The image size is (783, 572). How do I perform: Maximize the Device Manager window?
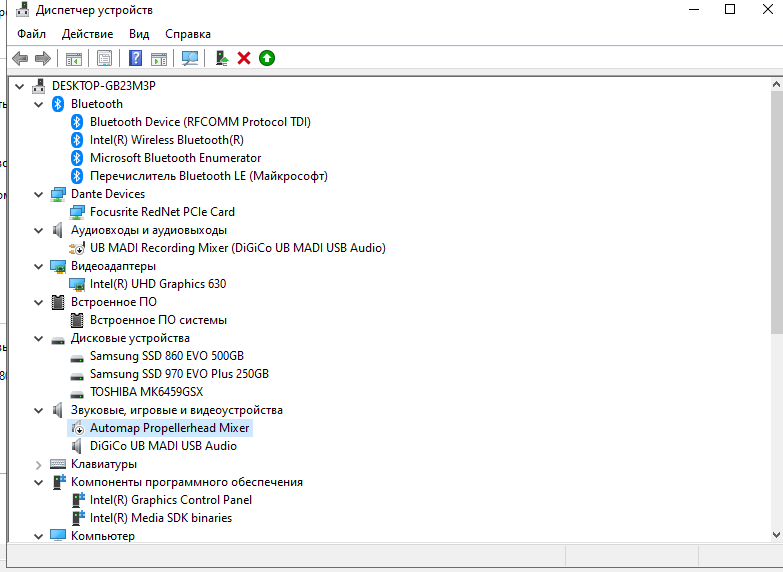click(x=730, y=9)
